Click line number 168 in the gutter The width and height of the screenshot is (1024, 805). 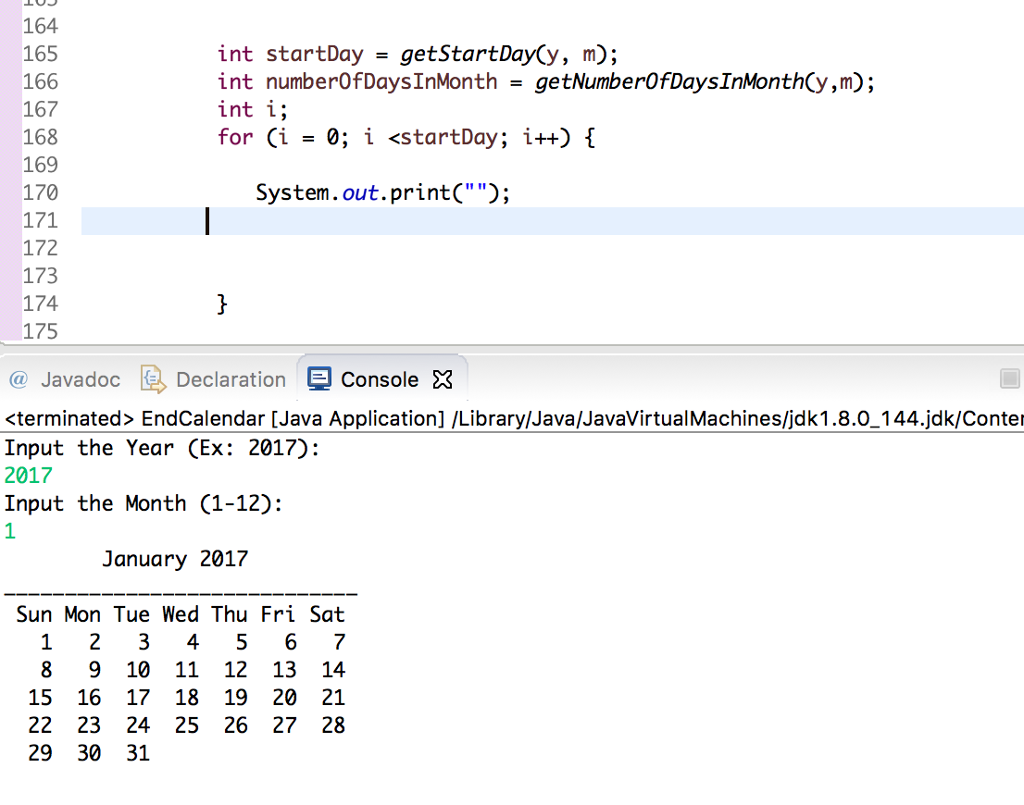tap(40, 137)
